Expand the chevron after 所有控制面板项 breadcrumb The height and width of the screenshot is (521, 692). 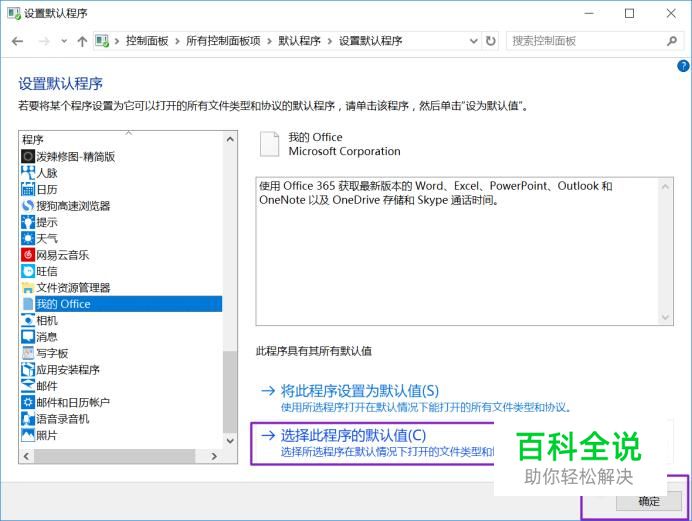tap(269, 41)
